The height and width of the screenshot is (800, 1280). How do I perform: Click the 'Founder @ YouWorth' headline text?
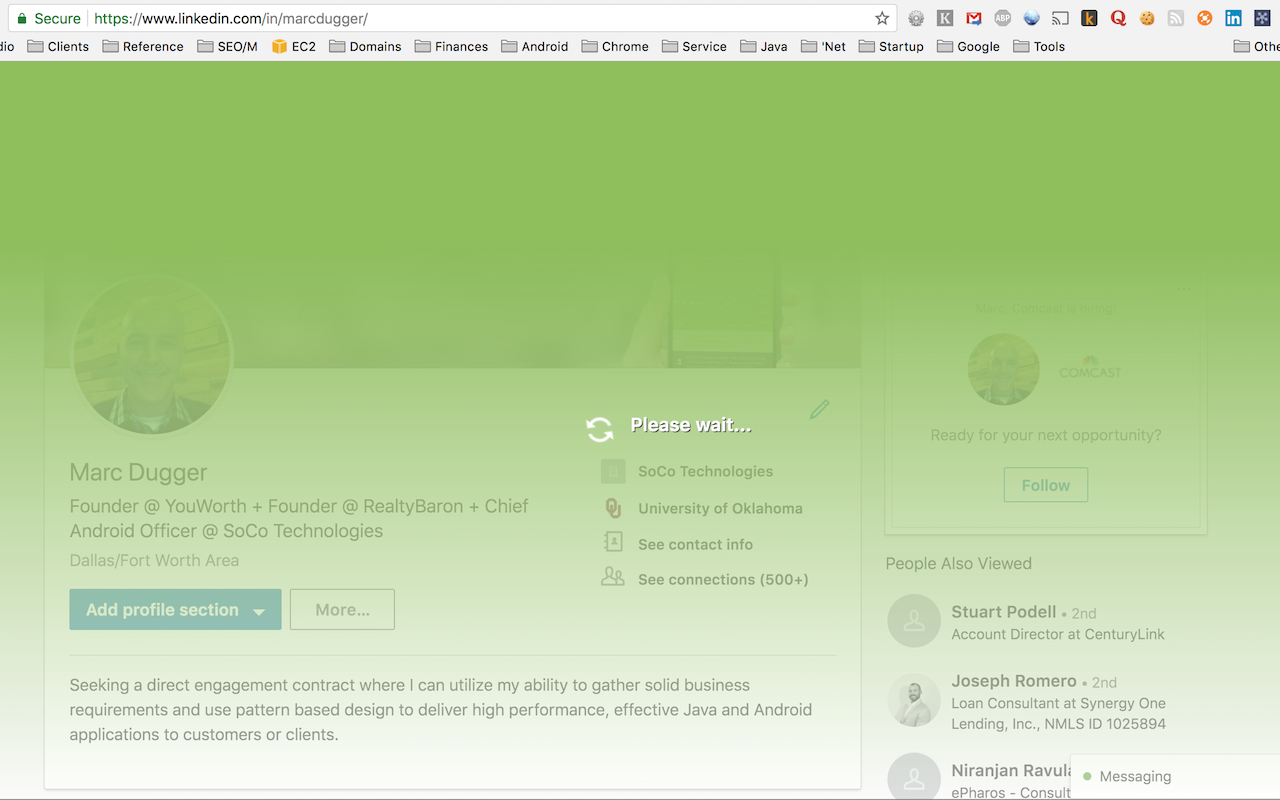(299, 518)
